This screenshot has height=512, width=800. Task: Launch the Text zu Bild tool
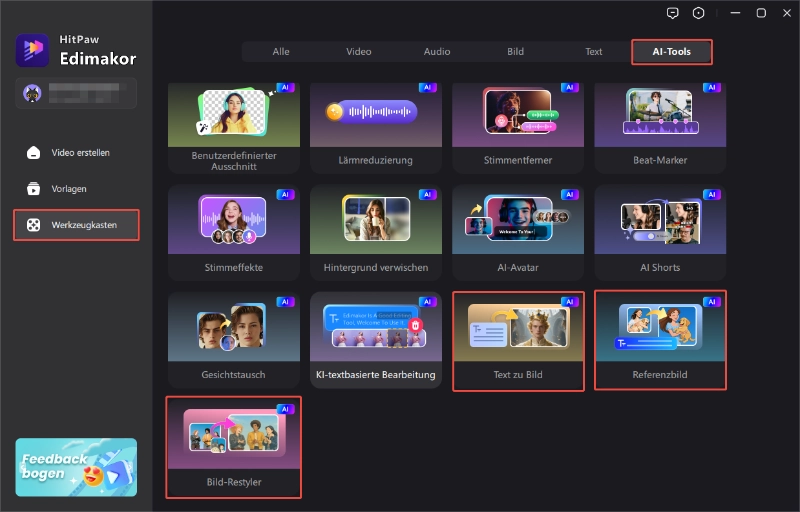pyautogui.click(x=518, y=341)
